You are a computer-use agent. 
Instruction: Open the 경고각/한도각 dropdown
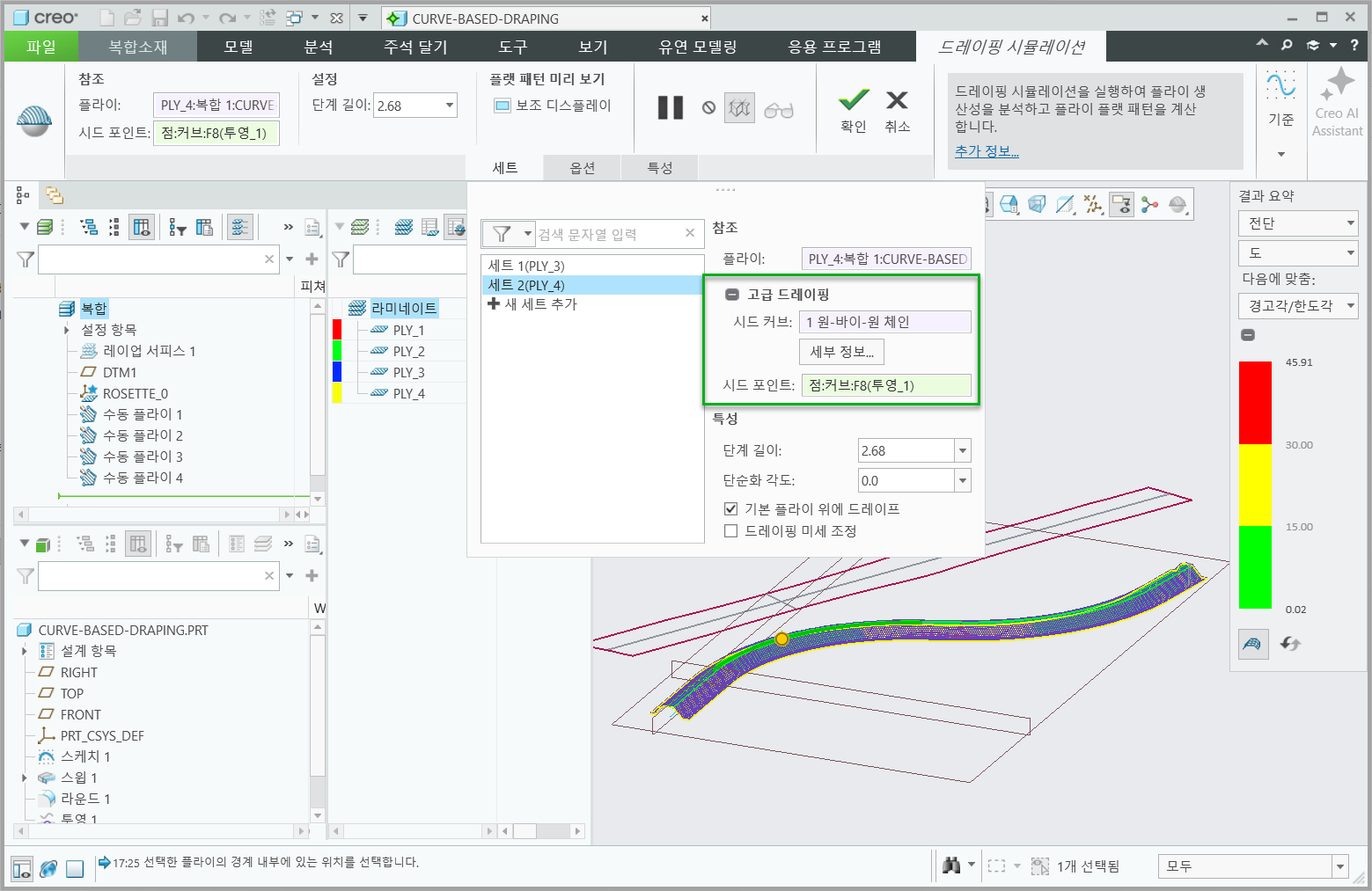pyautogui.click(x=1298, y=305)
